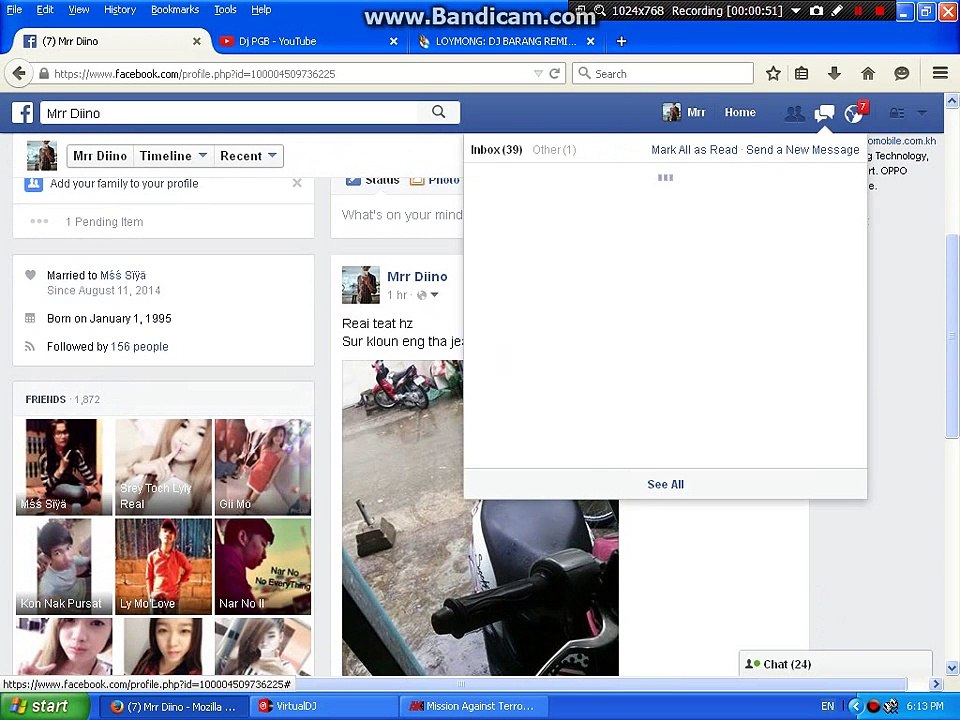Go back with the browser back arrow

(19, 73)
